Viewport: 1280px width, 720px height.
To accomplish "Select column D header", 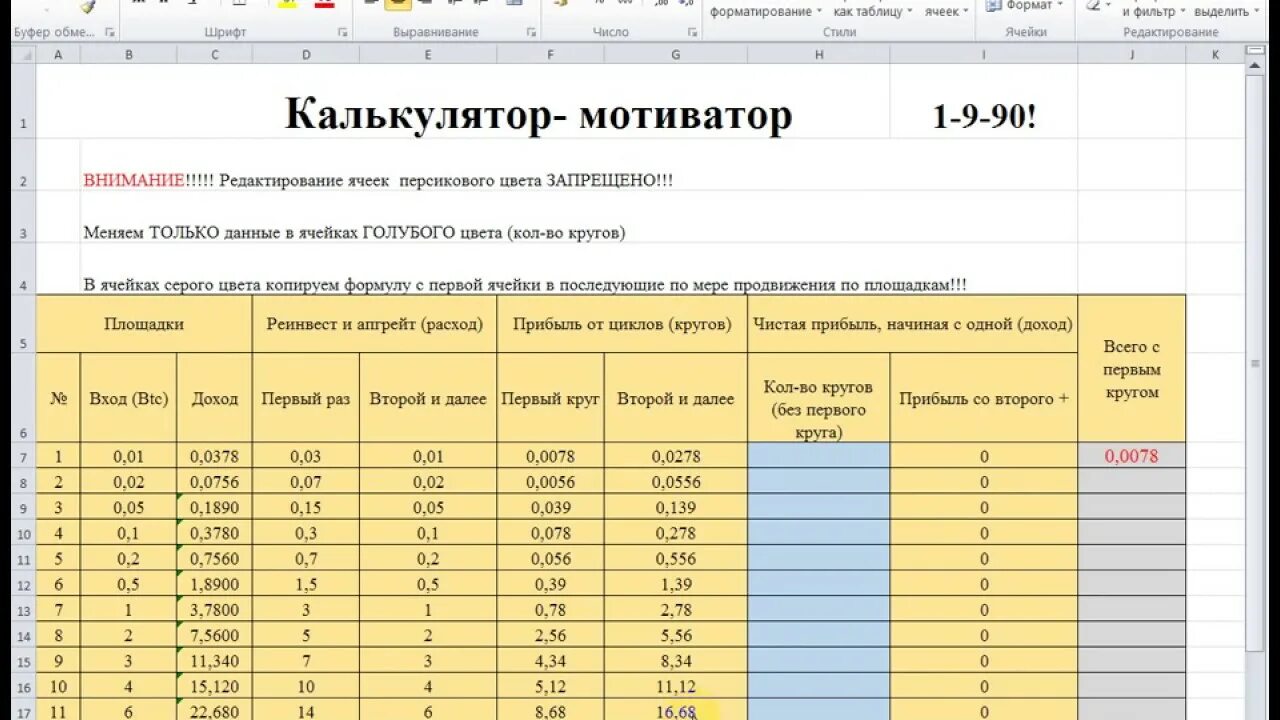I will 306,55.
